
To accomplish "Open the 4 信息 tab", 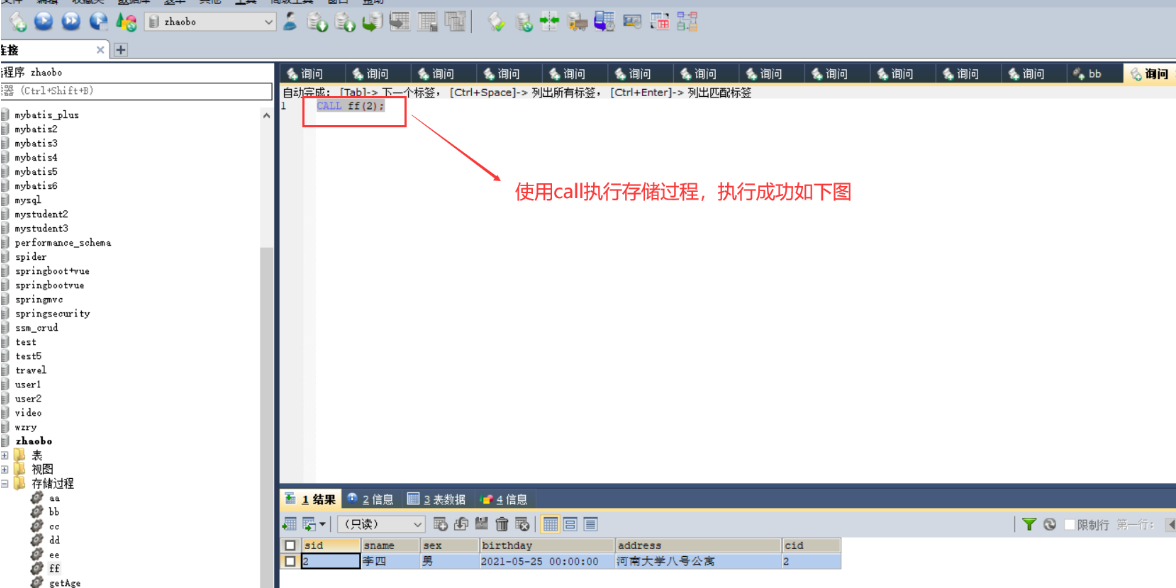I will point(505,499).
